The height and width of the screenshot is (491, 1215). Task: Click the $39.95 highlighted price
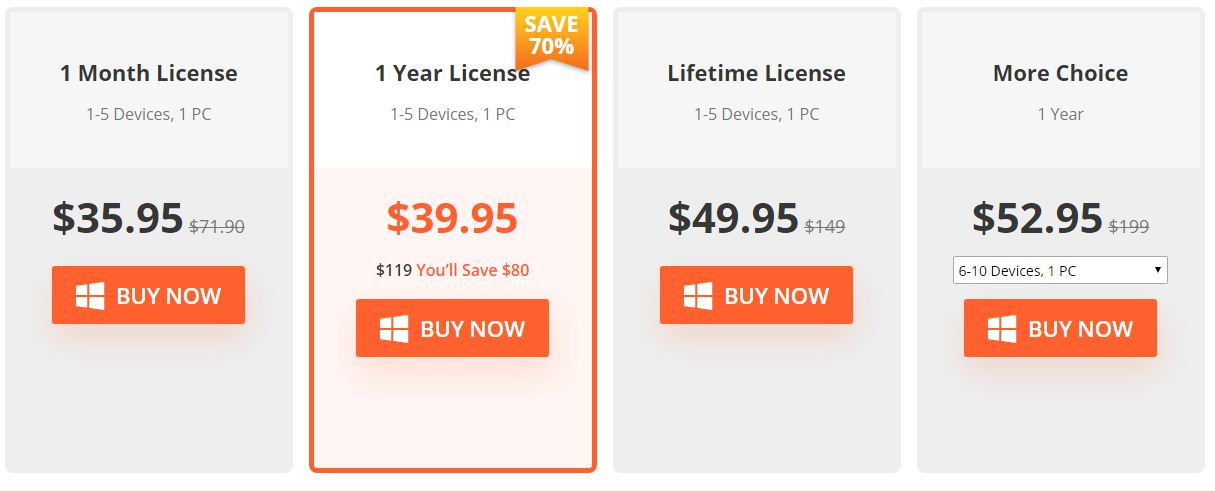coord(452,218)
